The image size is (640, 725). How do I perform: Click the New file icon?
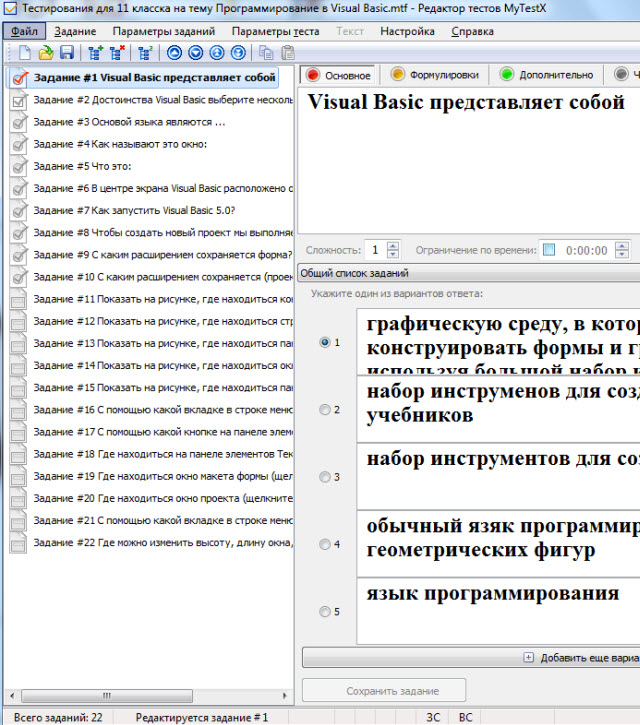coord(25,53)
